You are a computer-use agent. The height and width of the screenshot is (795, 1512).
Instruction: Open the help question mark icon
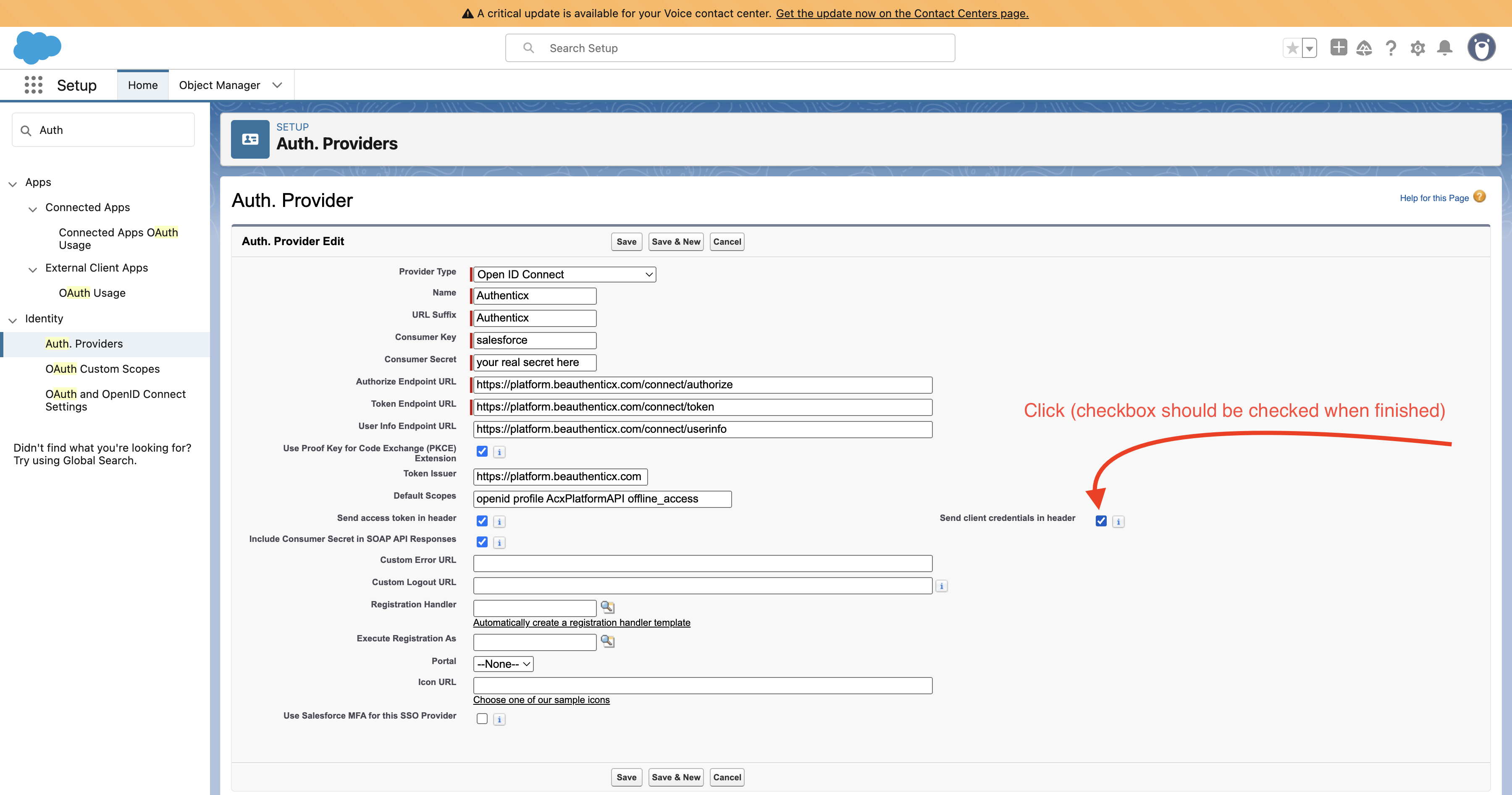click(x=1391, y=48)
